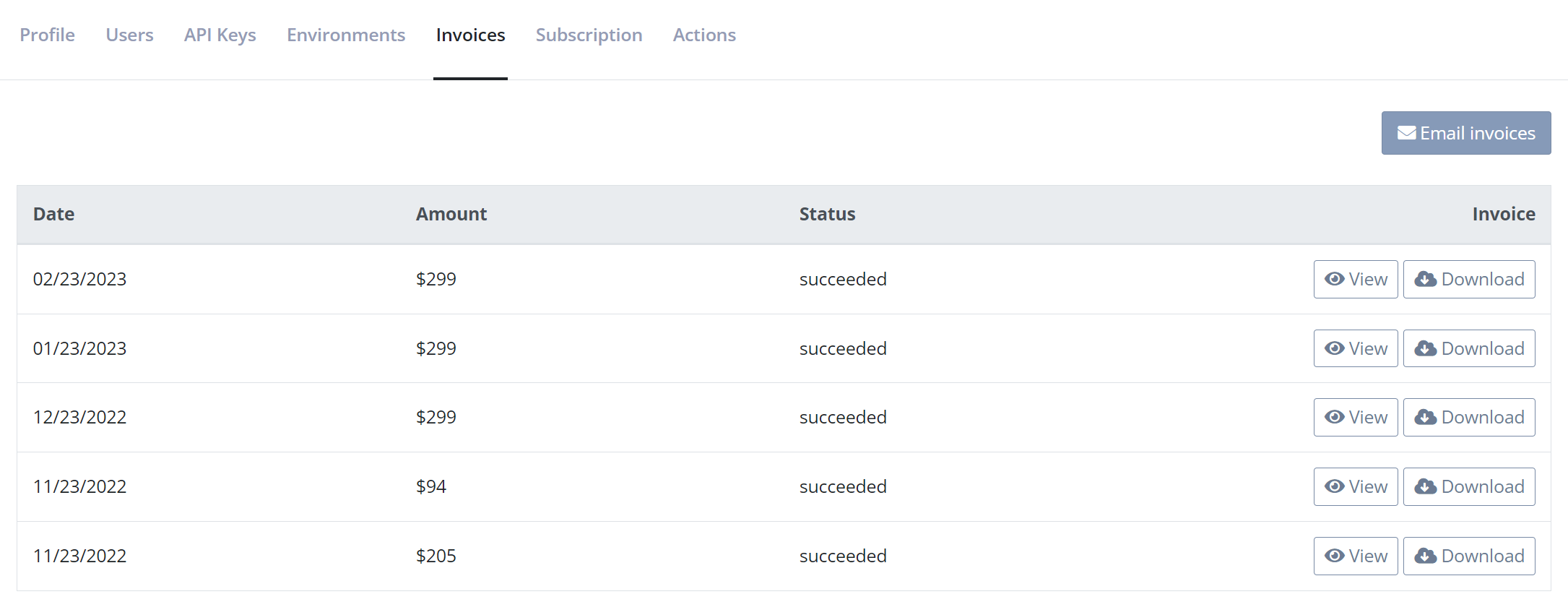Switch to the Actions tab

tap(704, 35)
